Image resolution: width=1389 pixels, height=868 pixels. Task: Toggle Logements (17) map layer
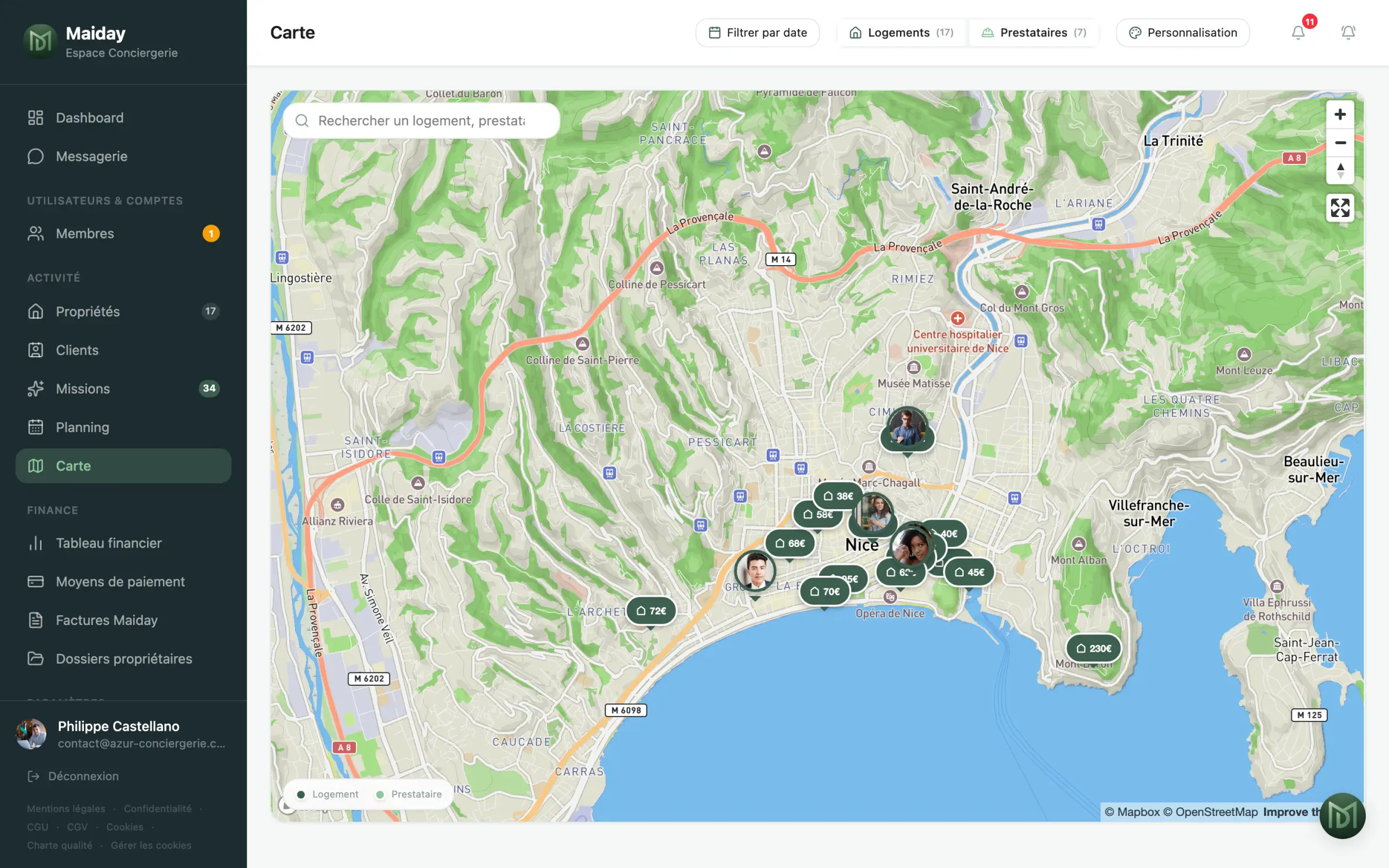click(901, 32)
